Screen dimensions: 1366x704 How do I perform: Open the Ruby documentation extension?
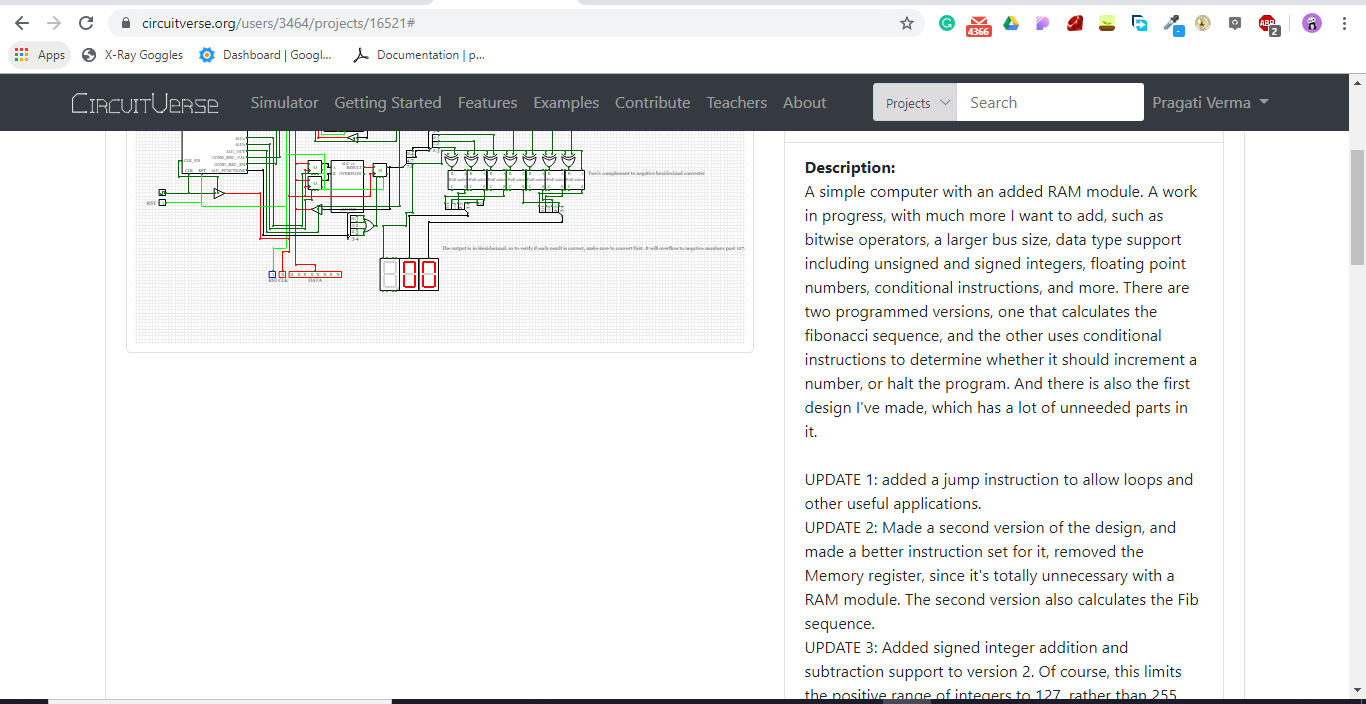1075,23
